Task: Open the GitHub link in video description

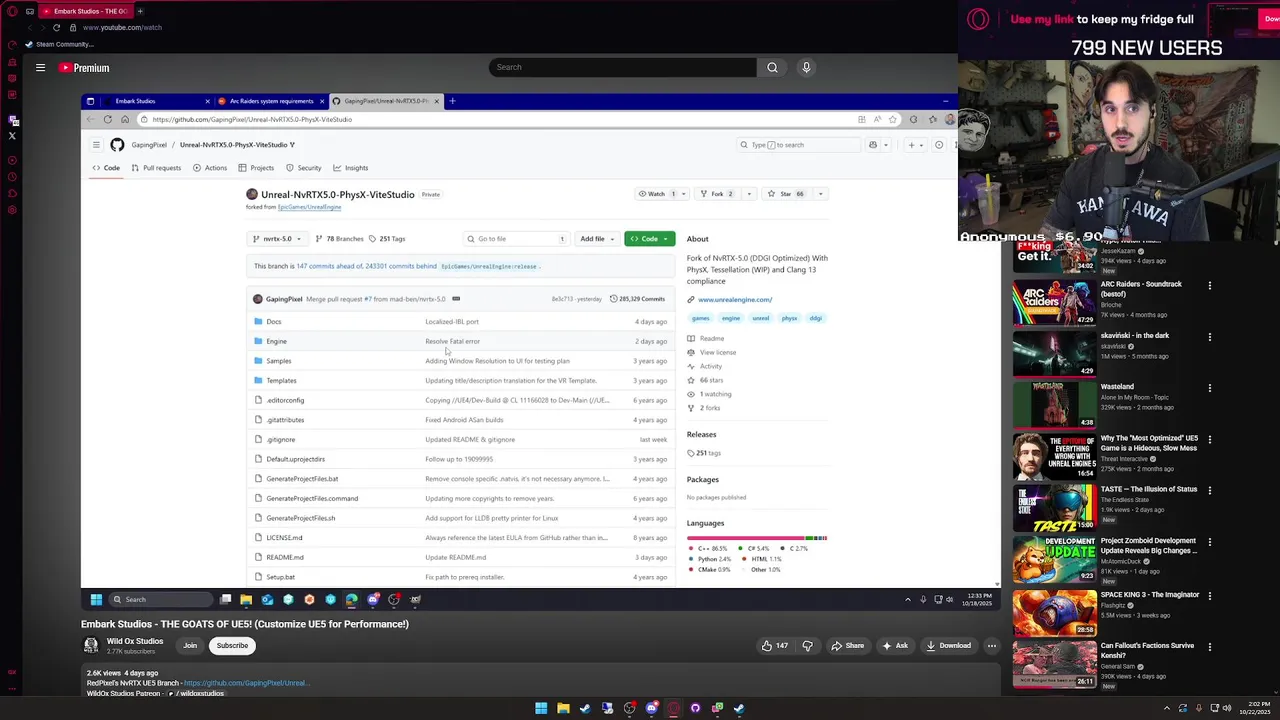Action: tap(246, 683)
